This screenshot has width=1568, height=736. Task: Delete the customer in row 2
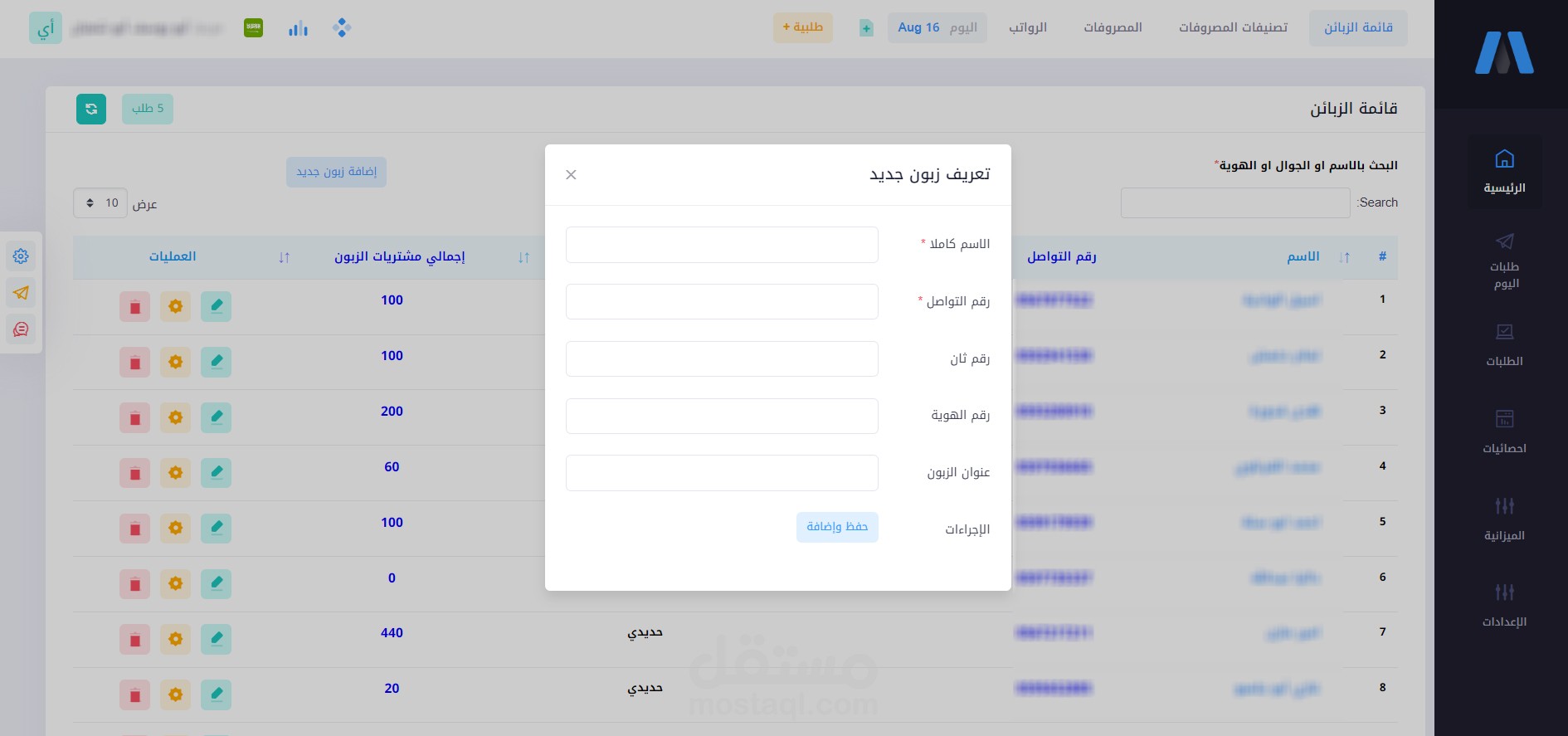tap(134, 362)
